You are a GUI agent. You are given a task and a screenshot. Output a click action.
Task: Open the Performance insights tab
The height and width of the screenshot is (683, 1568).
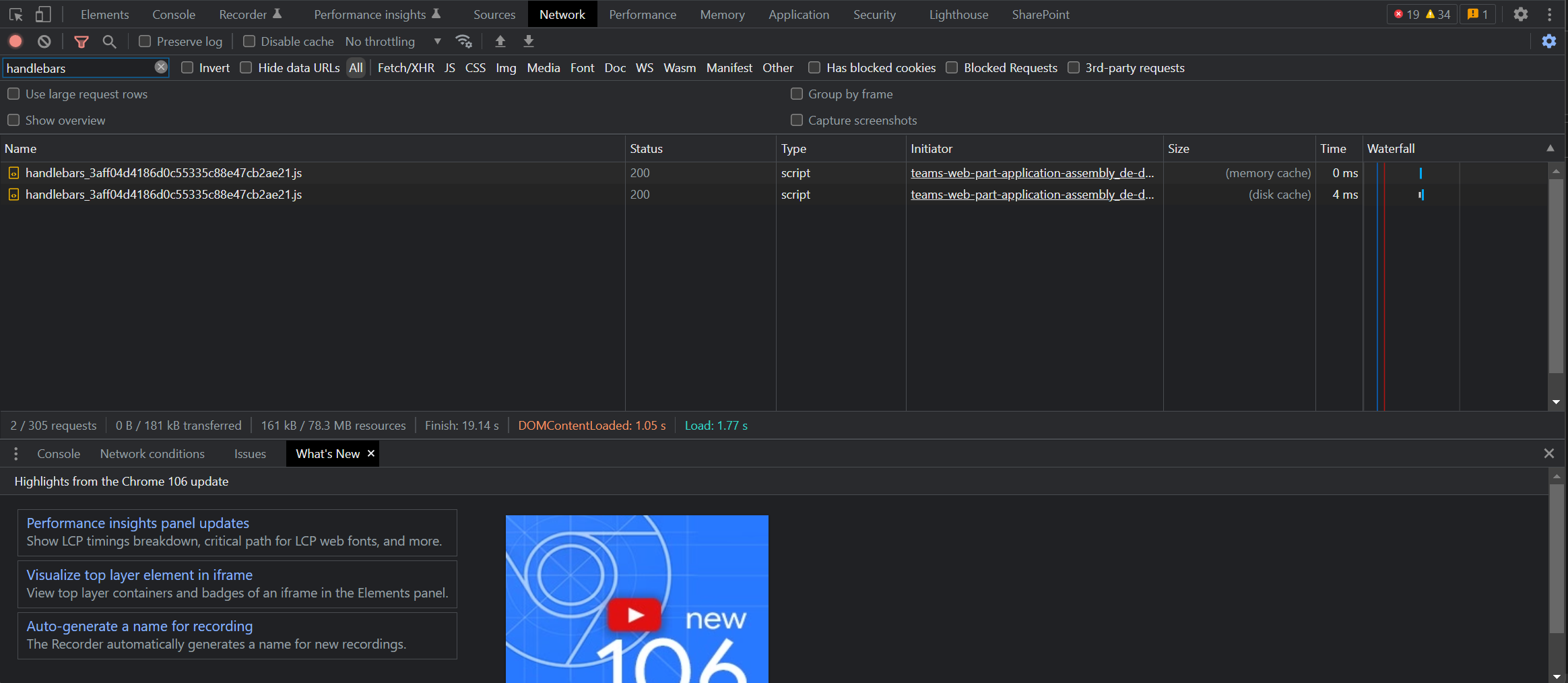point(377,14)
